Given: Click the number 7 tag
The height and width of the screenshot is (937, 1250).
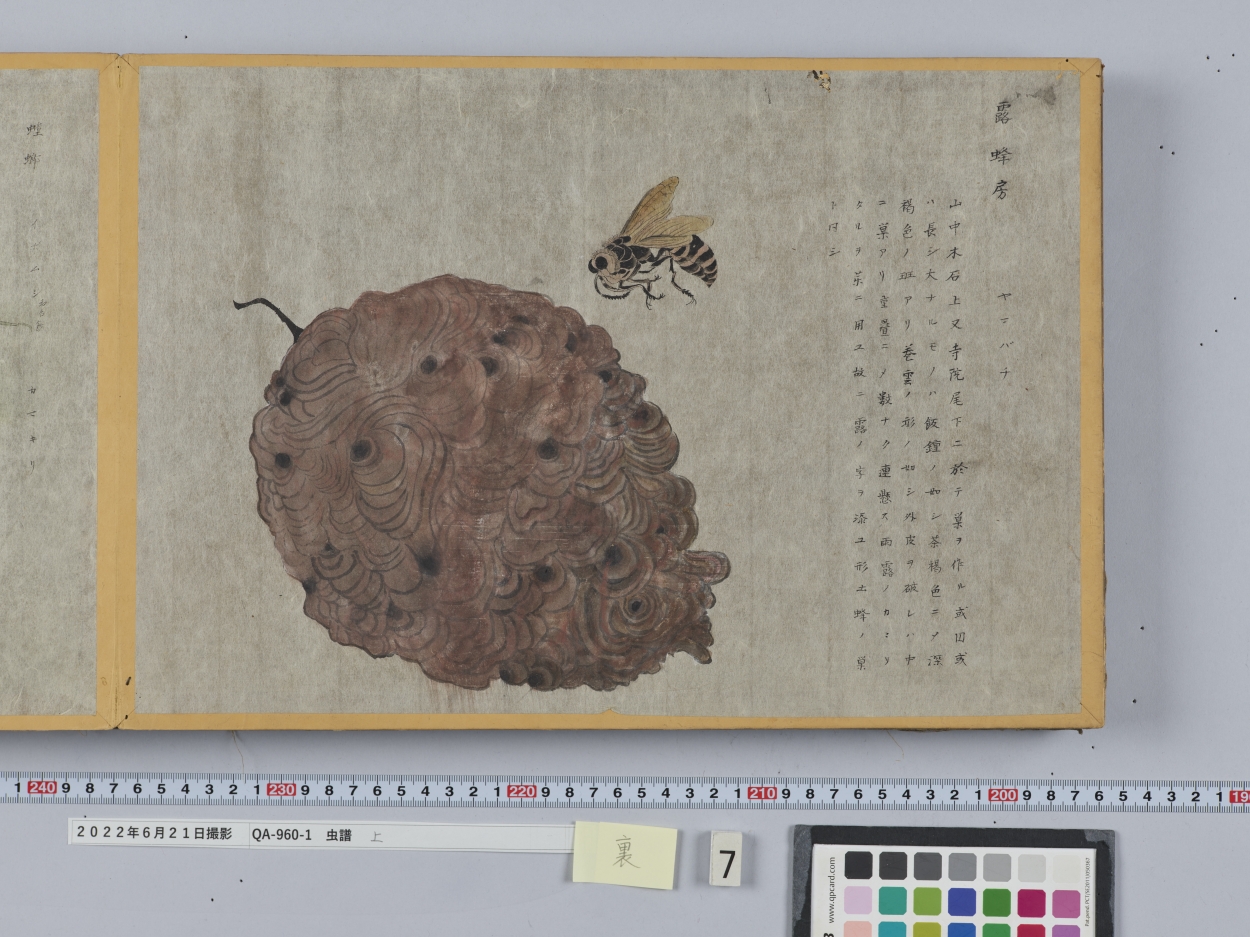Looking at the screenshot, I should [727, 860].
